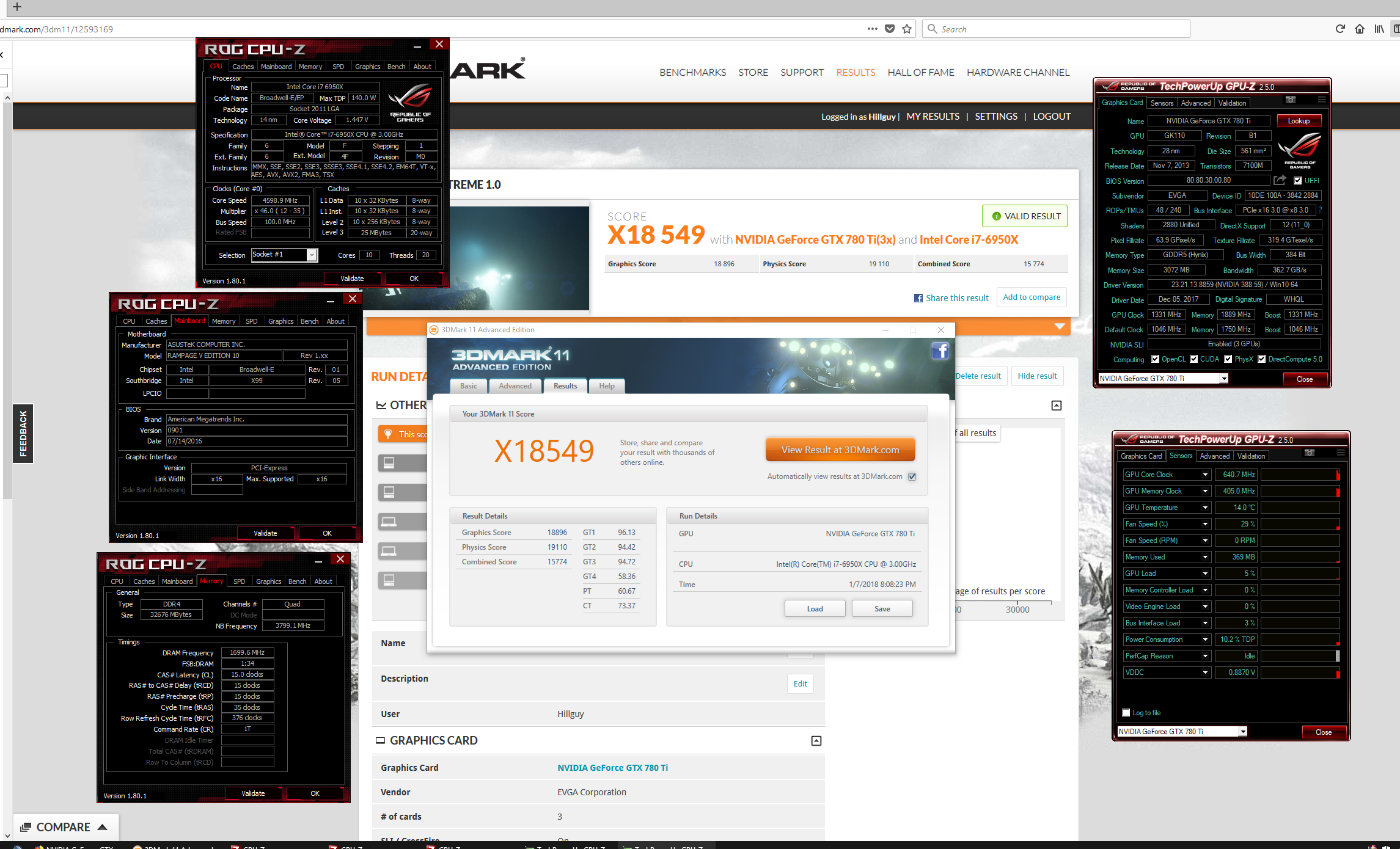Screen dimensions: 1400x849
Task: Click the green valid result info icon
Action: 997,216
